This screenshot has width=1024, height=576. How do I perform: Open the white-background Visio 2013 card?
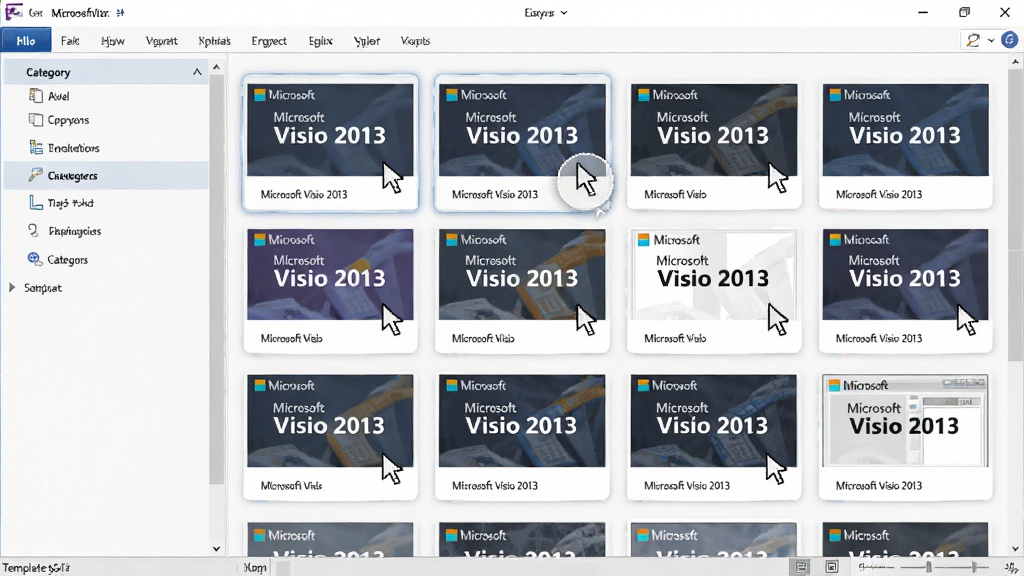tap(713, 291)
